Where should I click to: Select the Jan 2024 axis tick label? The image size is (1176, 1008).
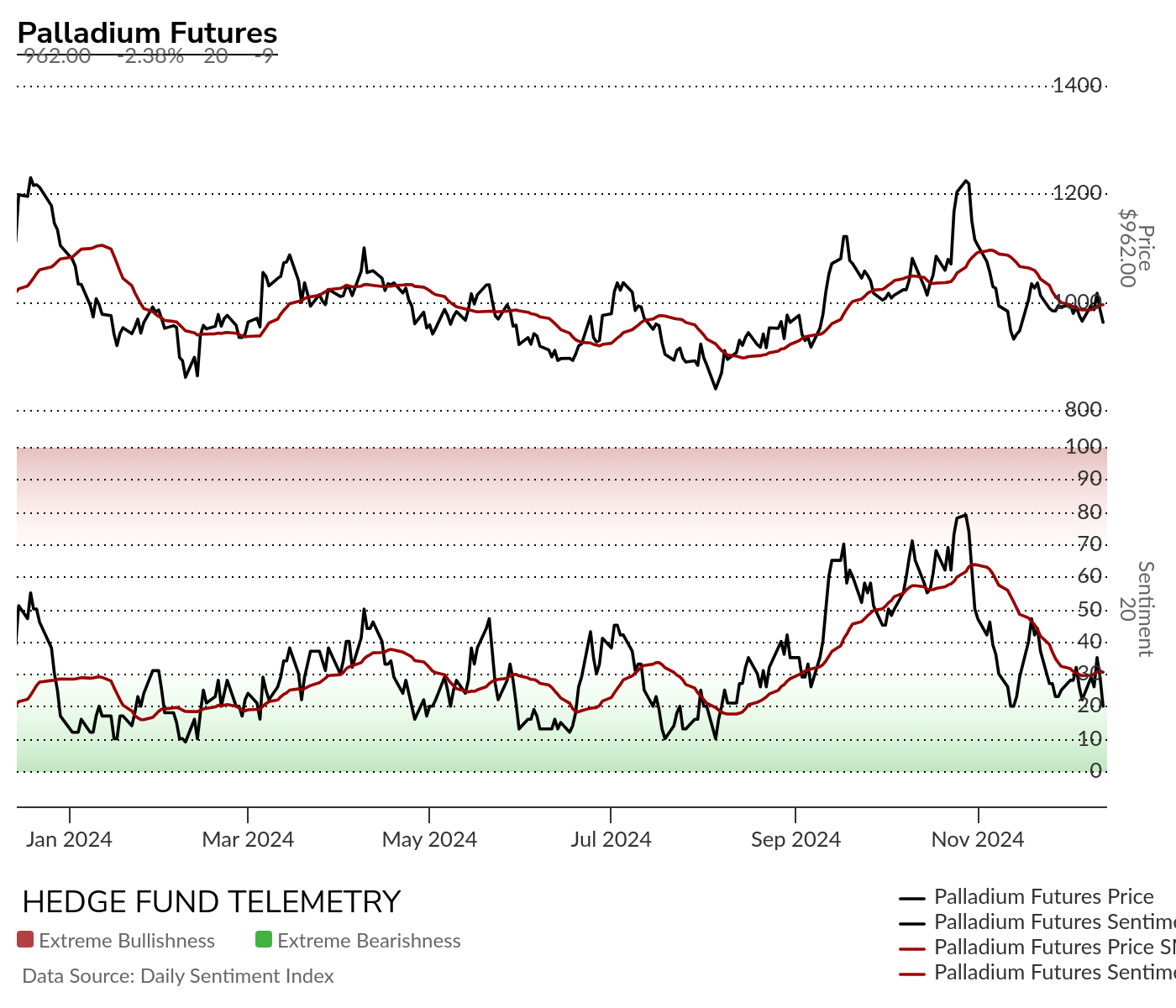point(69,839)
